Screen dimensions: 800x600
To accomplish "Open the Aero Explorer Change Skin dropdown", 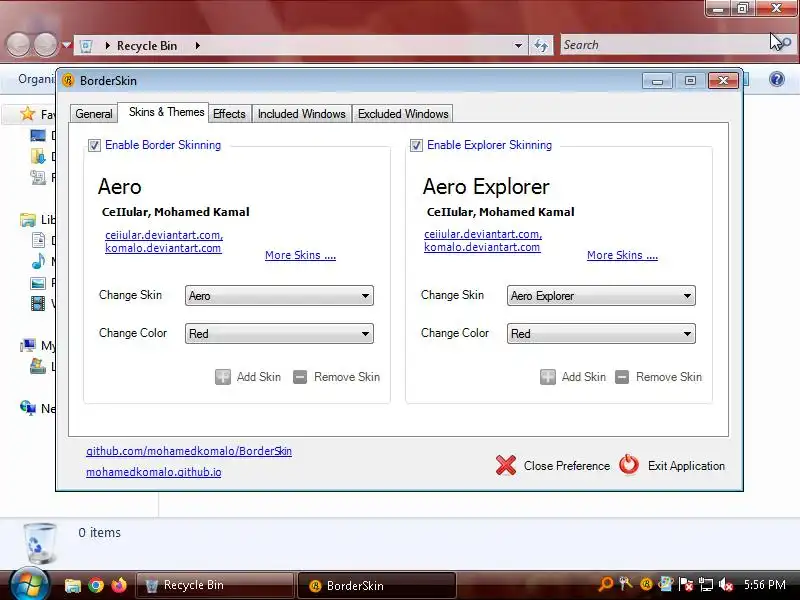I will [x=601, y=296].
